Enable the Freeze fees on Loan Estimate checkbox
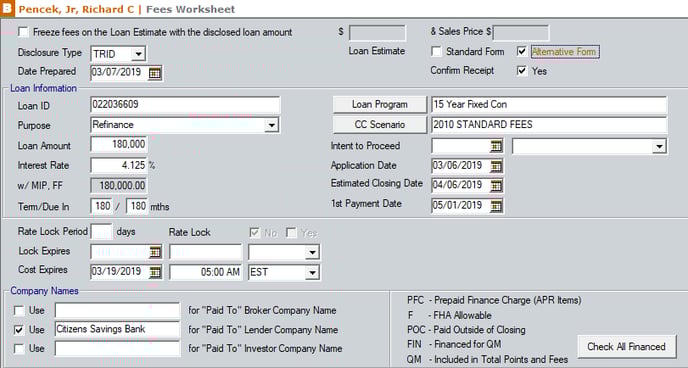Image resolution: width=688 pixels, height=368 pixels. (x=23, y=32)
